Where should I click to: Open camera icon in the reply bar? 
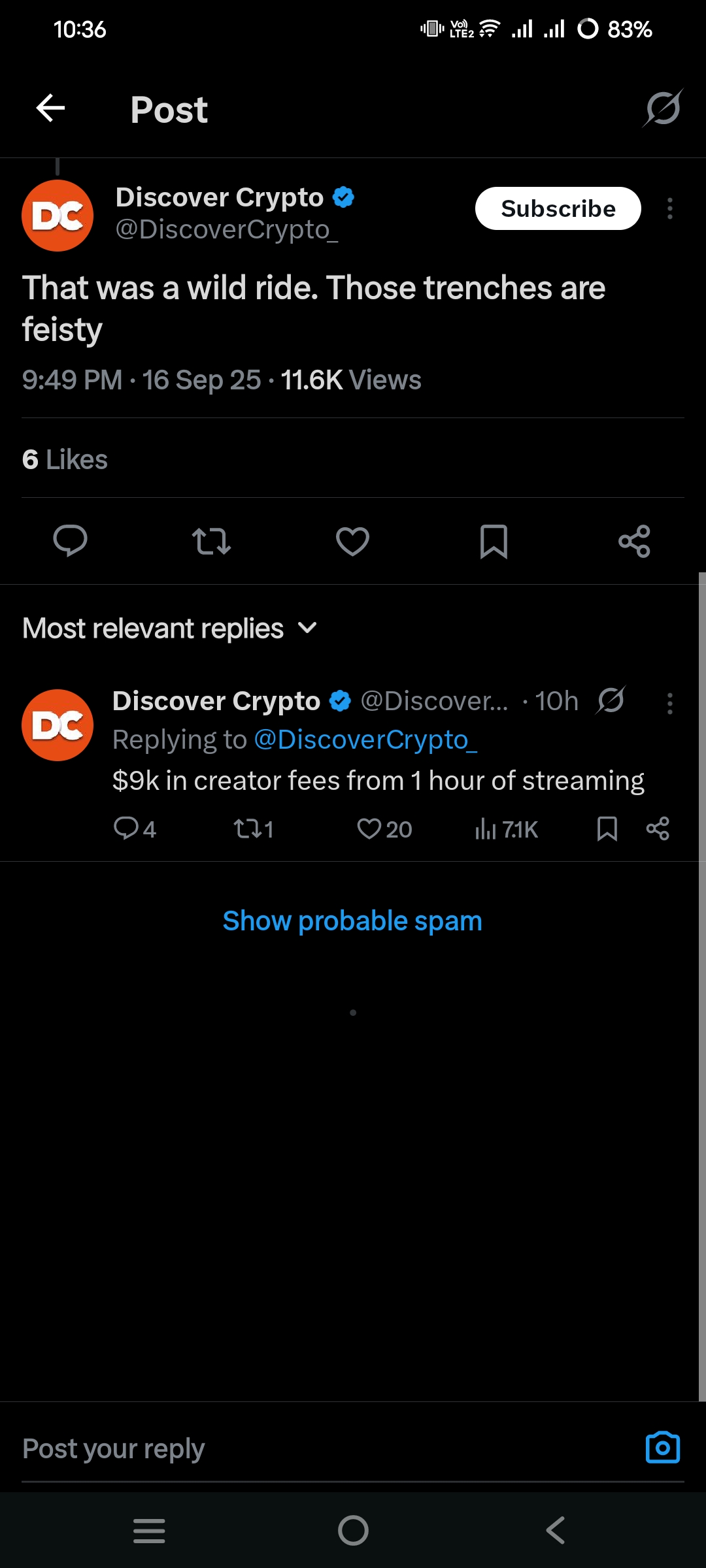[662, 1448]
